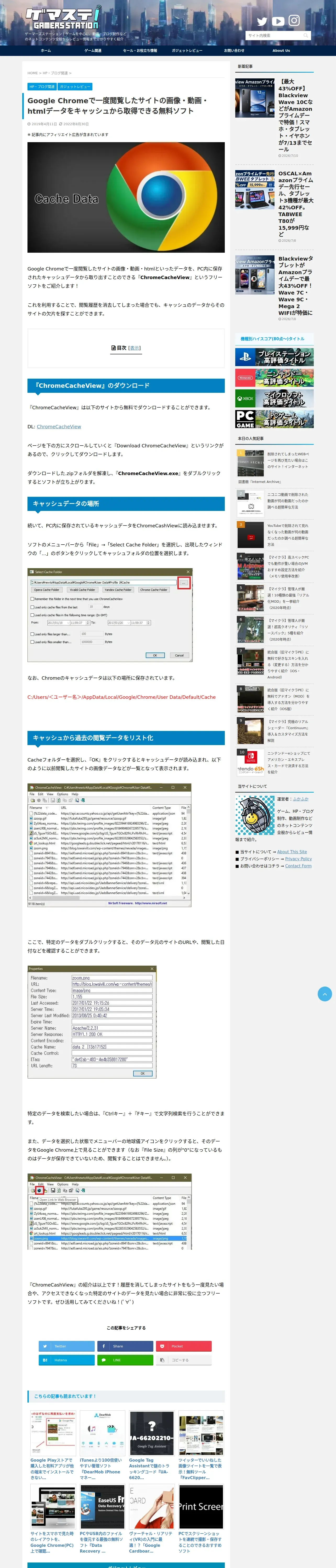The image size is (336, 1568).
Task: Save the article to Pocket
Action: coord(183,1346)
